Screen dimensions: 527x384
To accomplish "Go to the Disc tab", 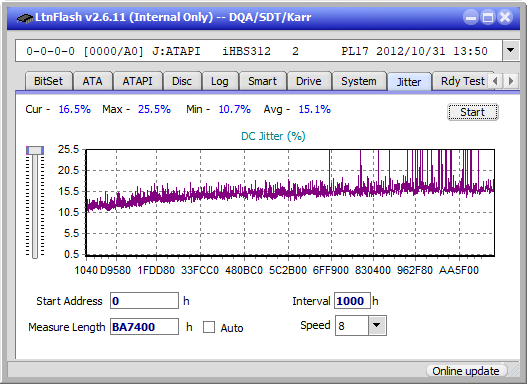I will coord(182,81).
